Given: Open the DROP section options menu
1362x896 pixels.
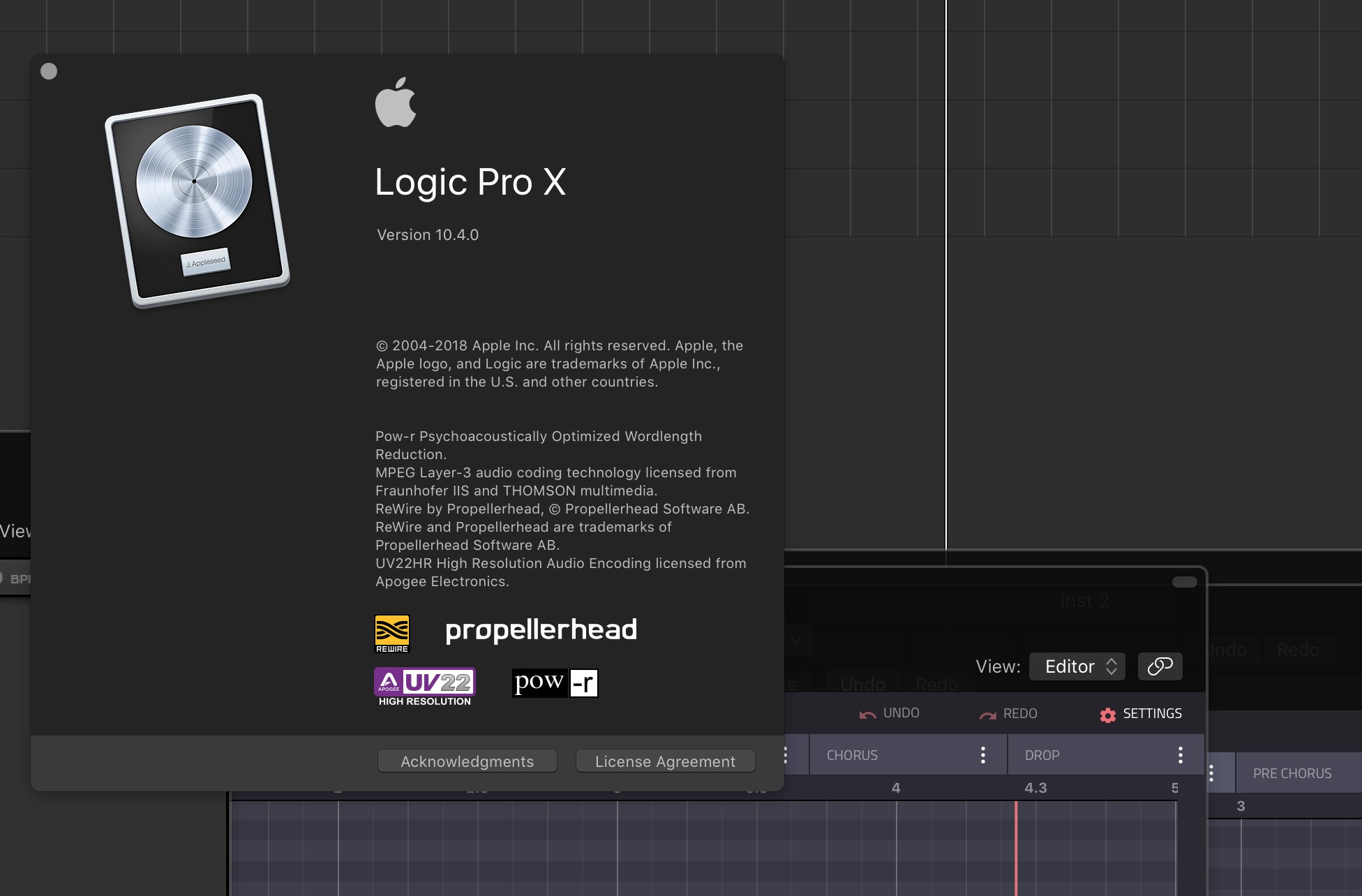Looking at the screenshot, I should [1181, 755].
